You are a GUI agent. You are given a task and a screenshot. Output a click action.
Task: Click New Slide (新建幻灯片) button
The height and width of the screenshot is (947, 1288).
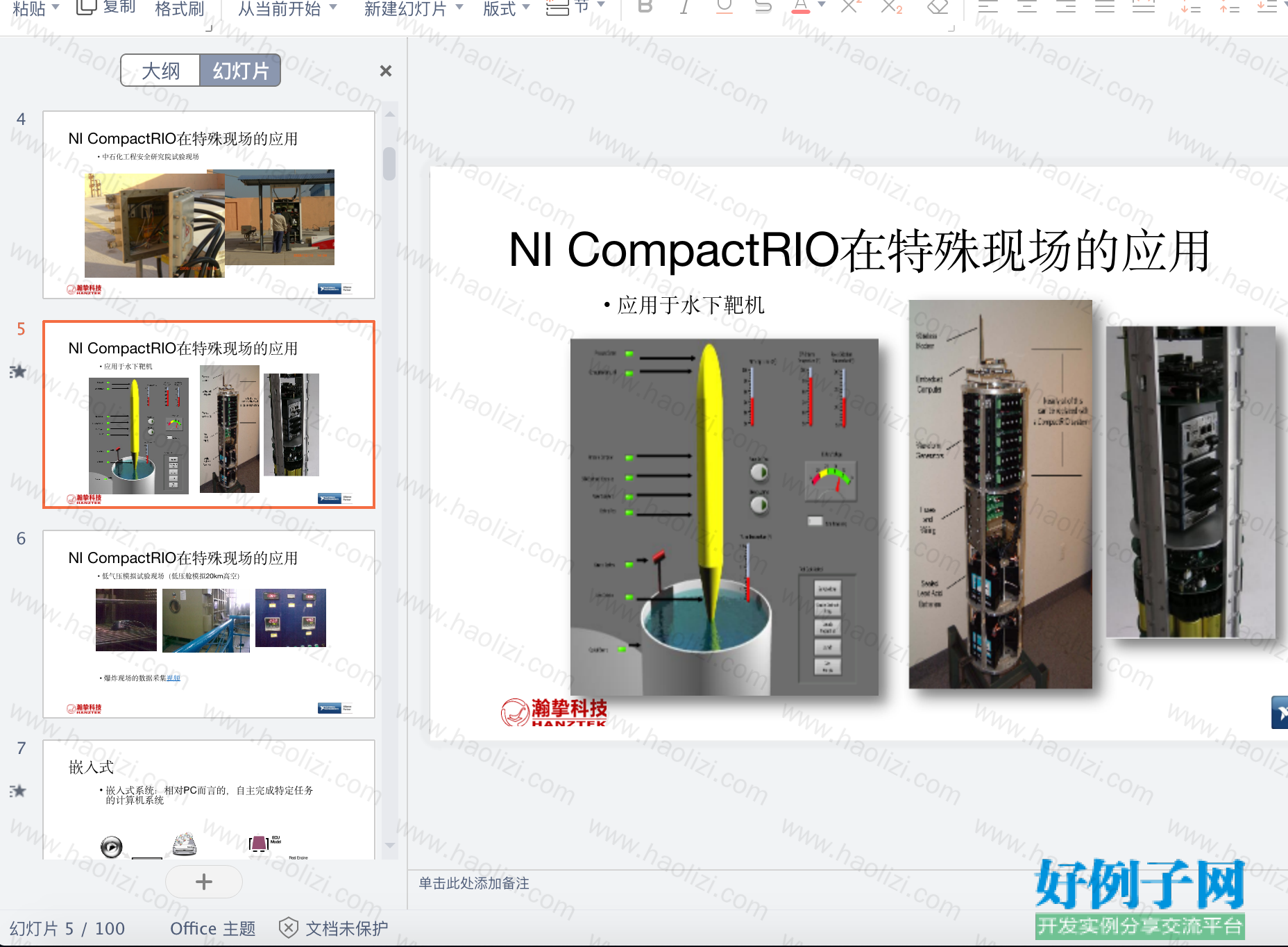point(405,8)
